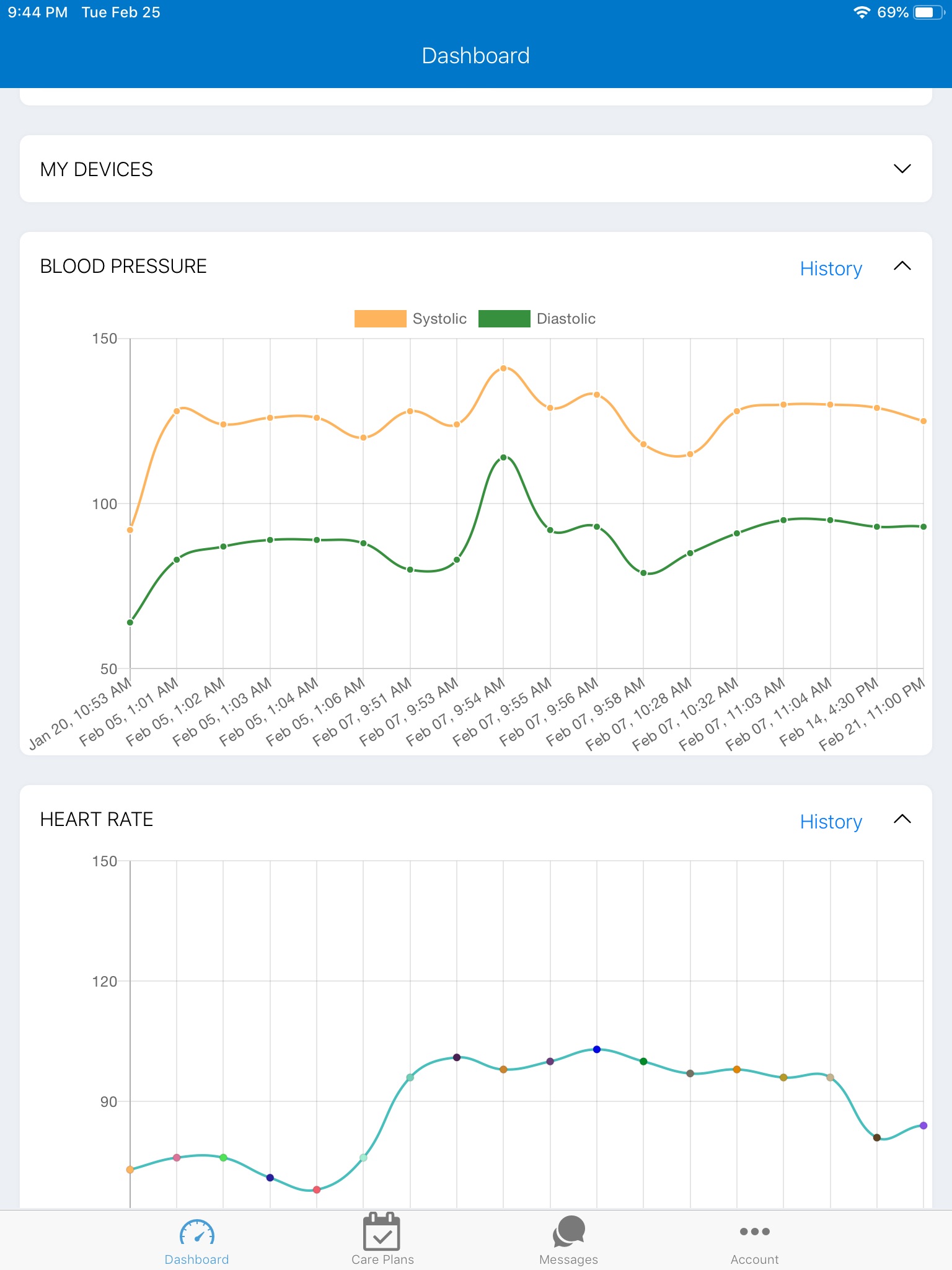
Task: Toggle the Systolic legend swatch
Action: coord(381,319)
